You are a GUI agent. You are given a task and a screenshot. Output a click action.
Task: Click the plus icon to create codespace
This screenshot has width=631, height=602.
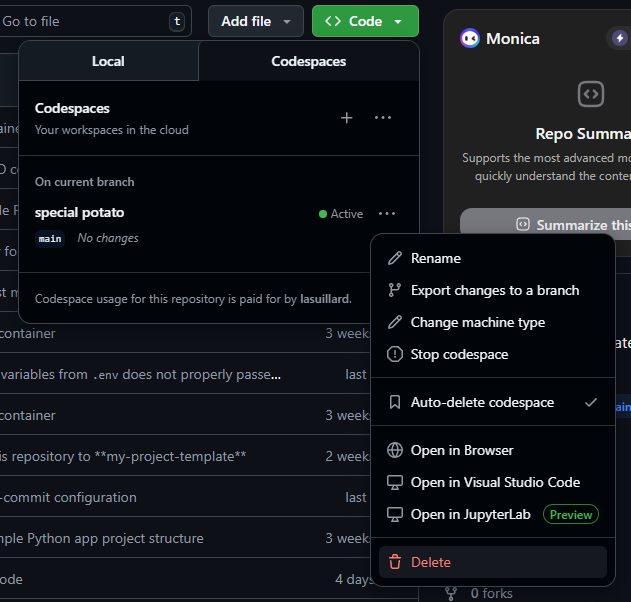(x=347, y=118)
